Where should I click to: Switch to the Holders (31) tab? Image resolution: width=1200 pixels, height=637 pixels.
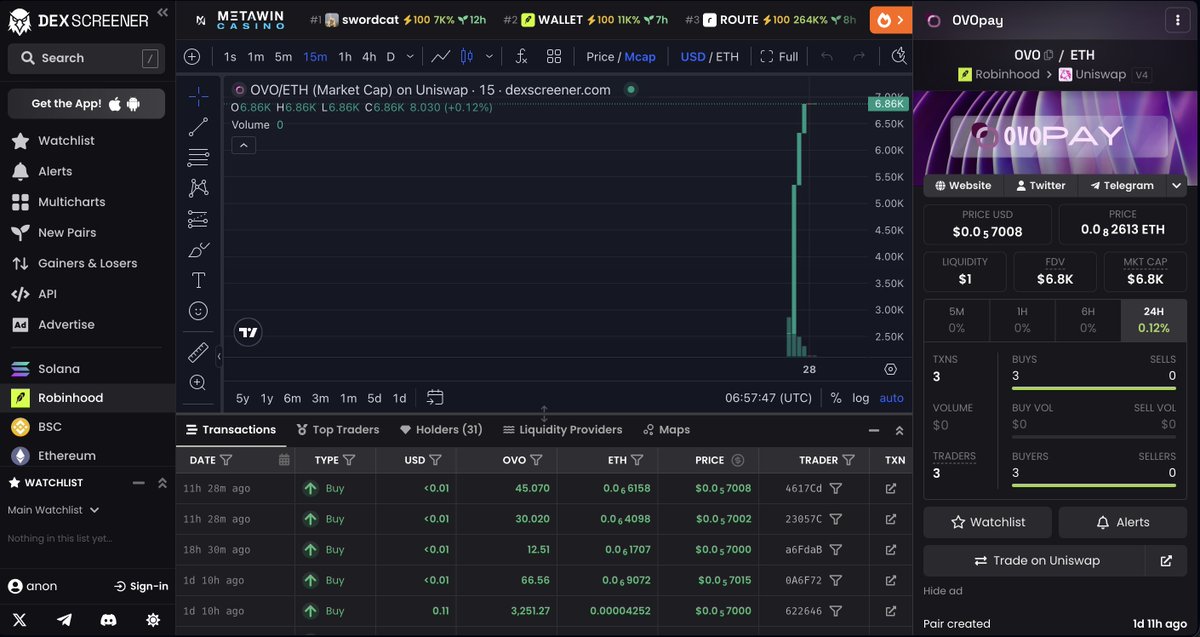441,430
